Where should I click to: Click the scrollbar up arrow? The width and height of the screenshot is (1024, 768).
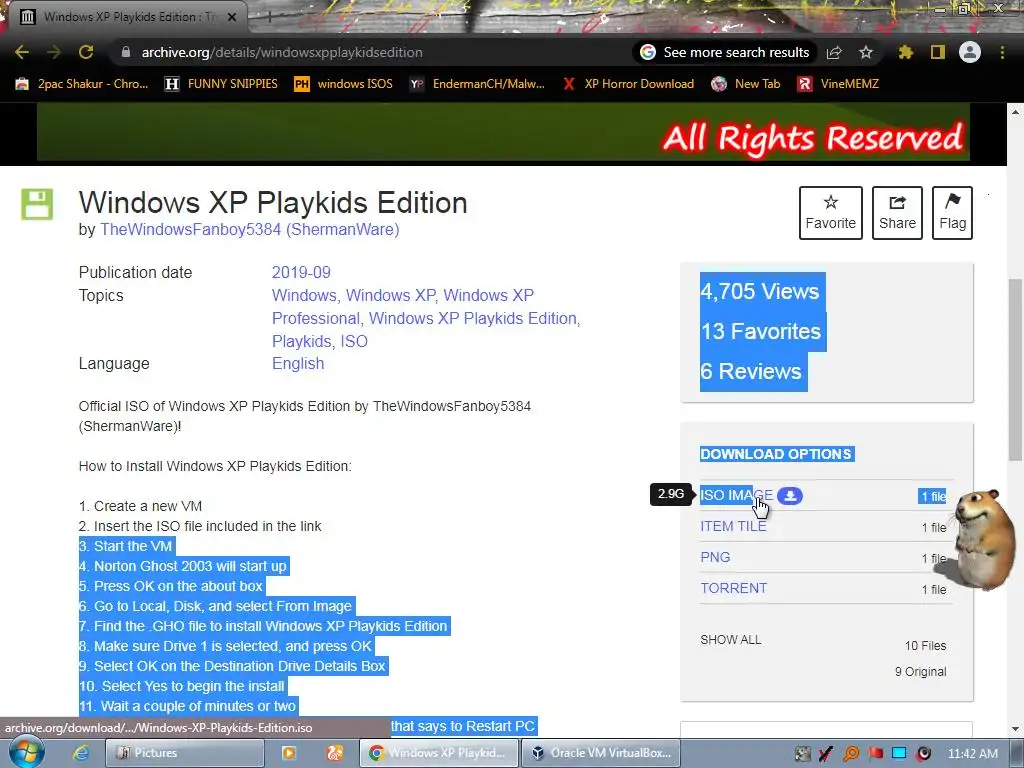click(1015, 112)
